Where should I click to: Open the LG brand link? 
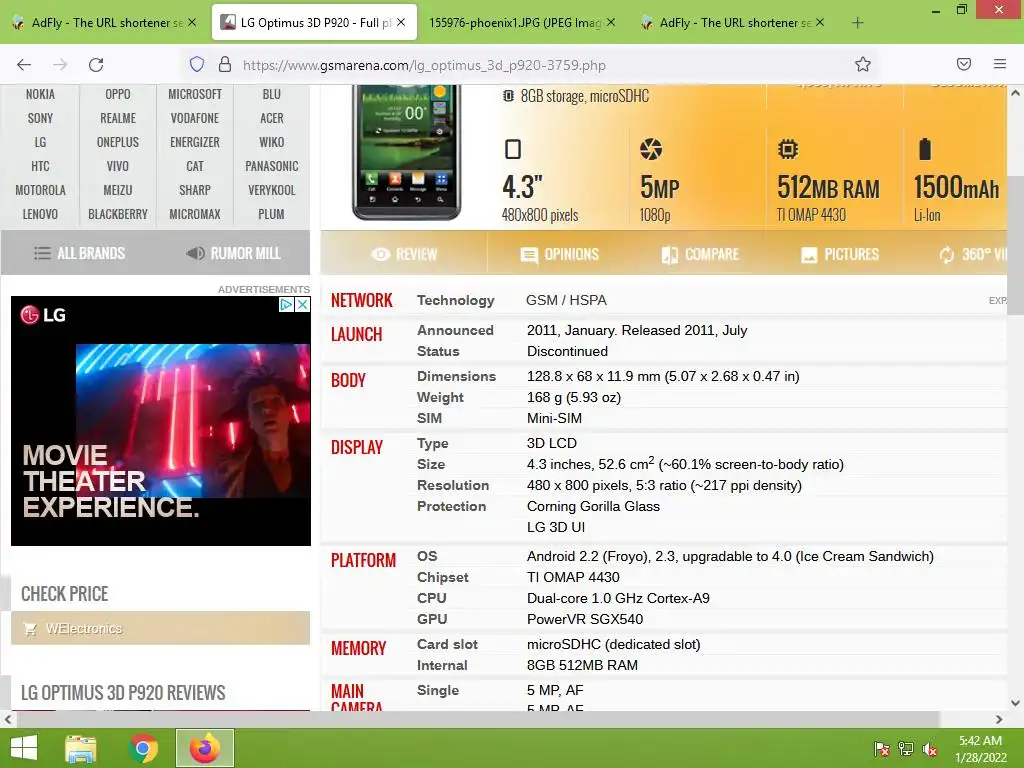tap(40, 142)
